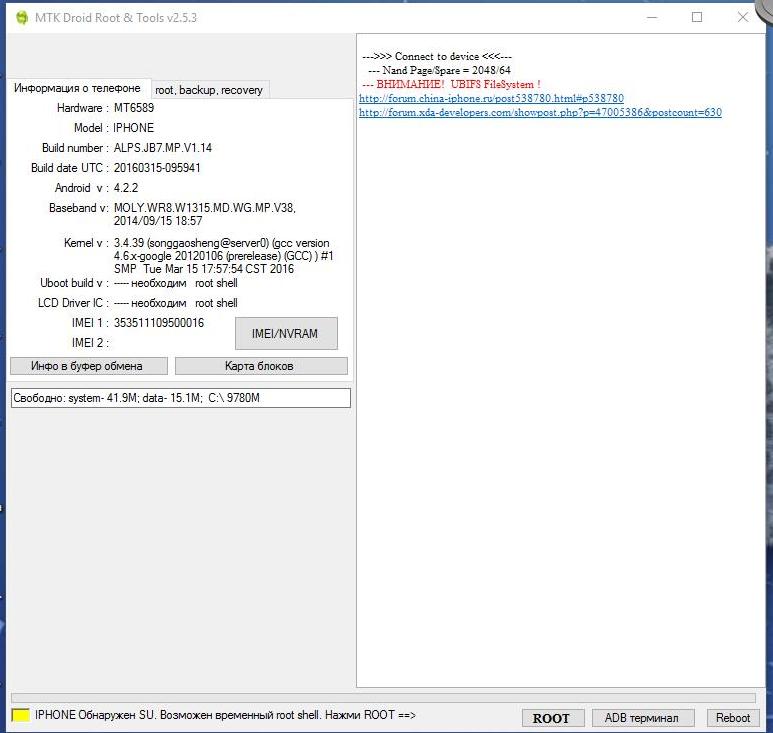Screen dimensions: 773x733
Task: Launch the ADB терминал
Action: point(642,718)
